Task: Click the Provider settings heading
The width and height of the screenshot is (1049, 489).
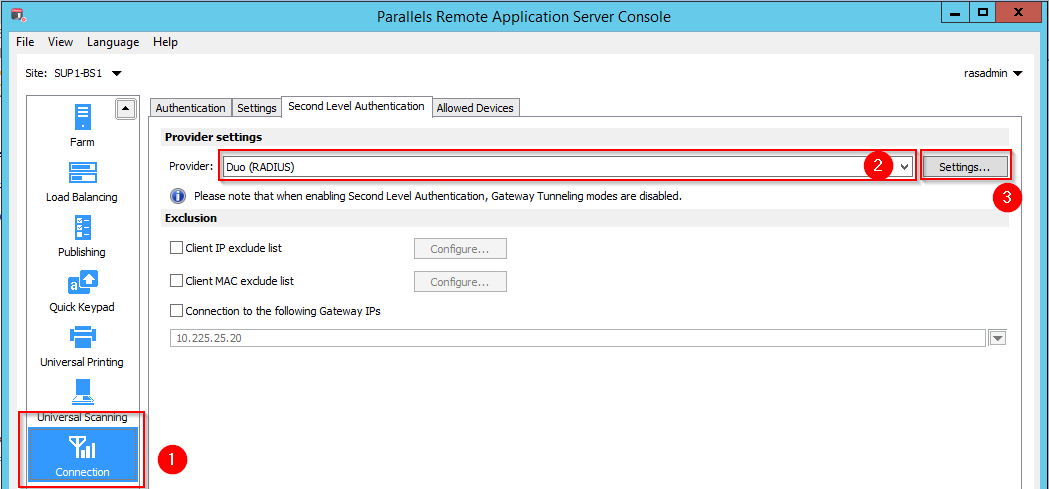Action: tap(213, 137)
